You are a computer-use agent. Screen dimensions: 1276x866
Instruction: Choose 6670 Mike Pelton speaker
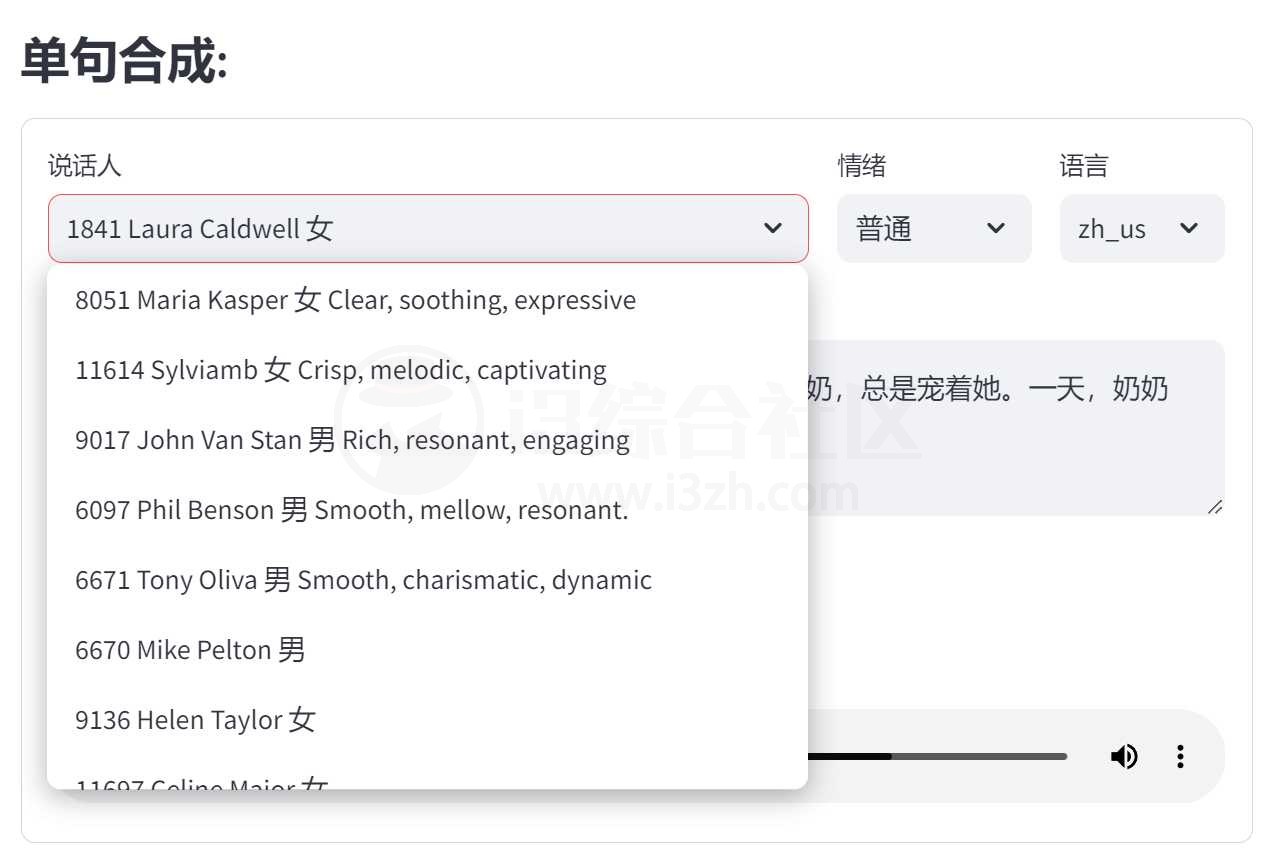tap(427, 650)
